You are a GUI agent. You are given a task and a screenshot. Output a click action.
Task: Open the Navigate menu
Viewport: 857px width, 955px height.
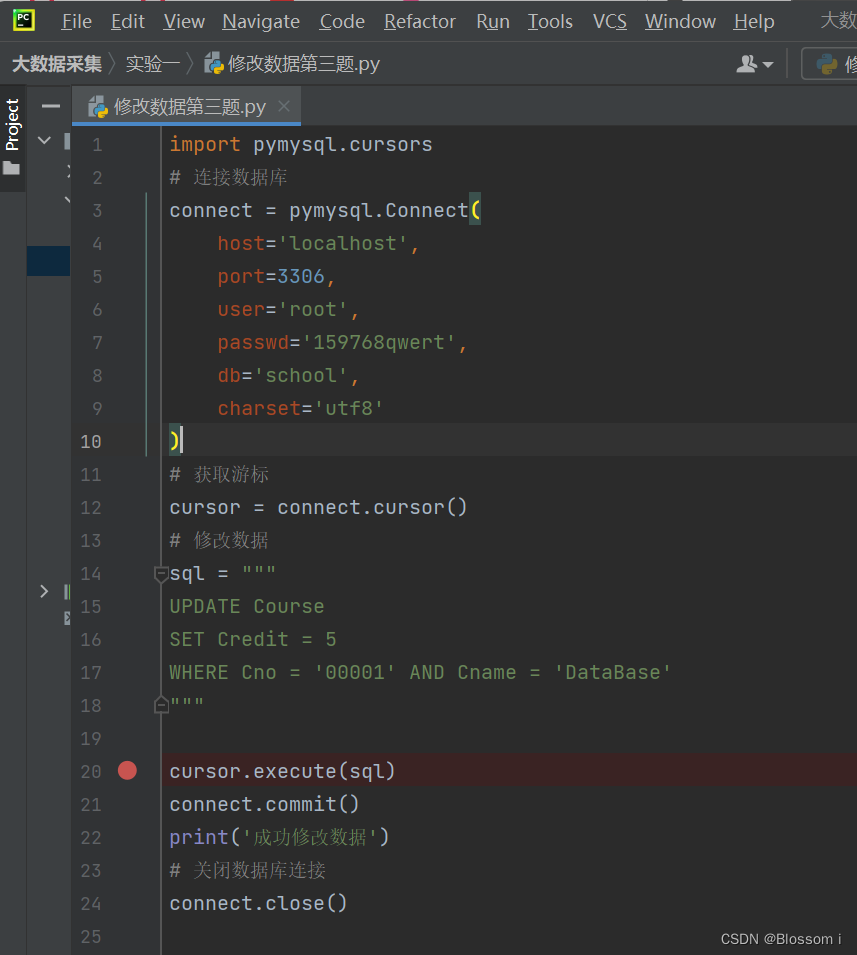(261, 21)
